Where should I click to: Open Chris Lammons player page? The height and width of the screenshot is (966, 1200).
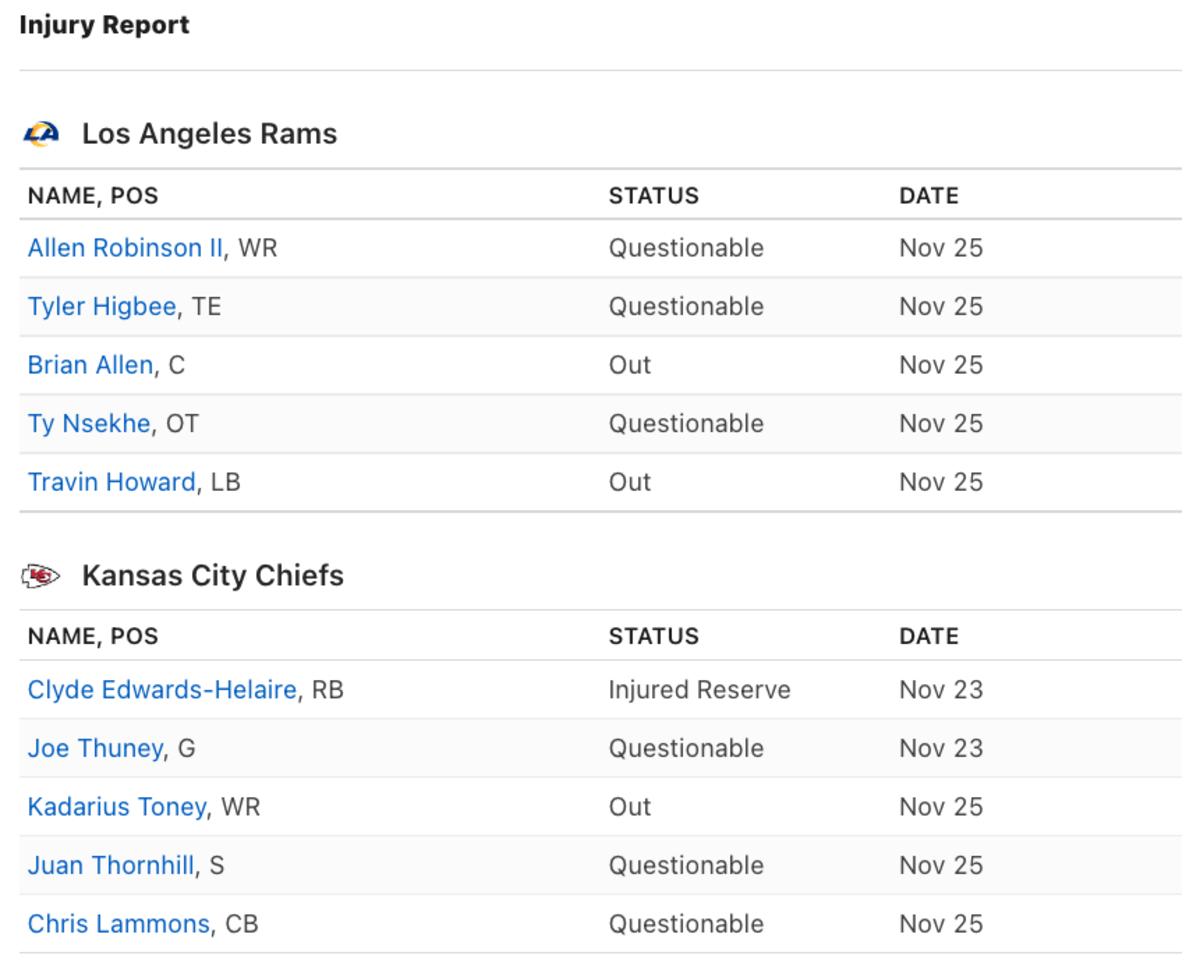pos(118,924)
